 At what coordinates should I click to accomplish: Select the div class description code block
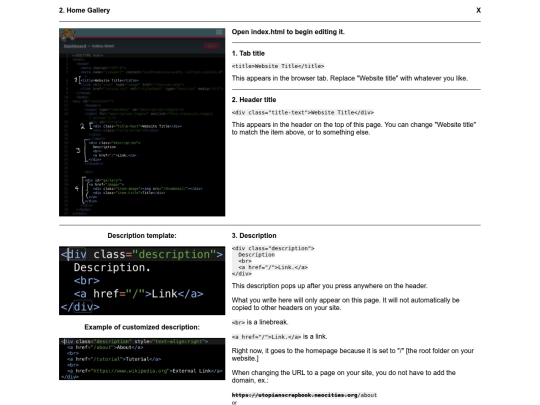click(x=273, y=261)
